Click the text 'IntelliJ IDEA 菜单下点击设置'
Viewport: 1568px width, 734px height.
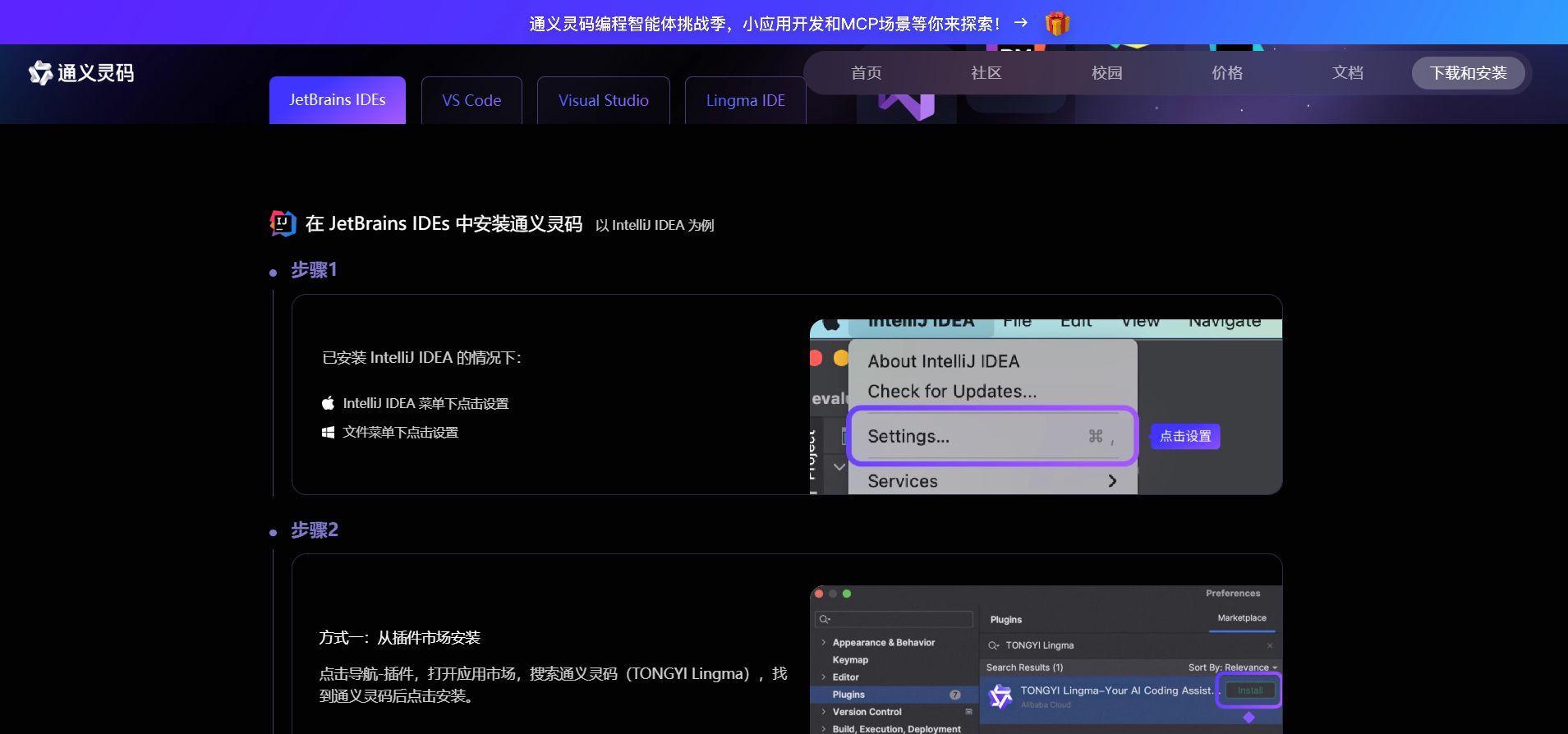tap(425, 403)
